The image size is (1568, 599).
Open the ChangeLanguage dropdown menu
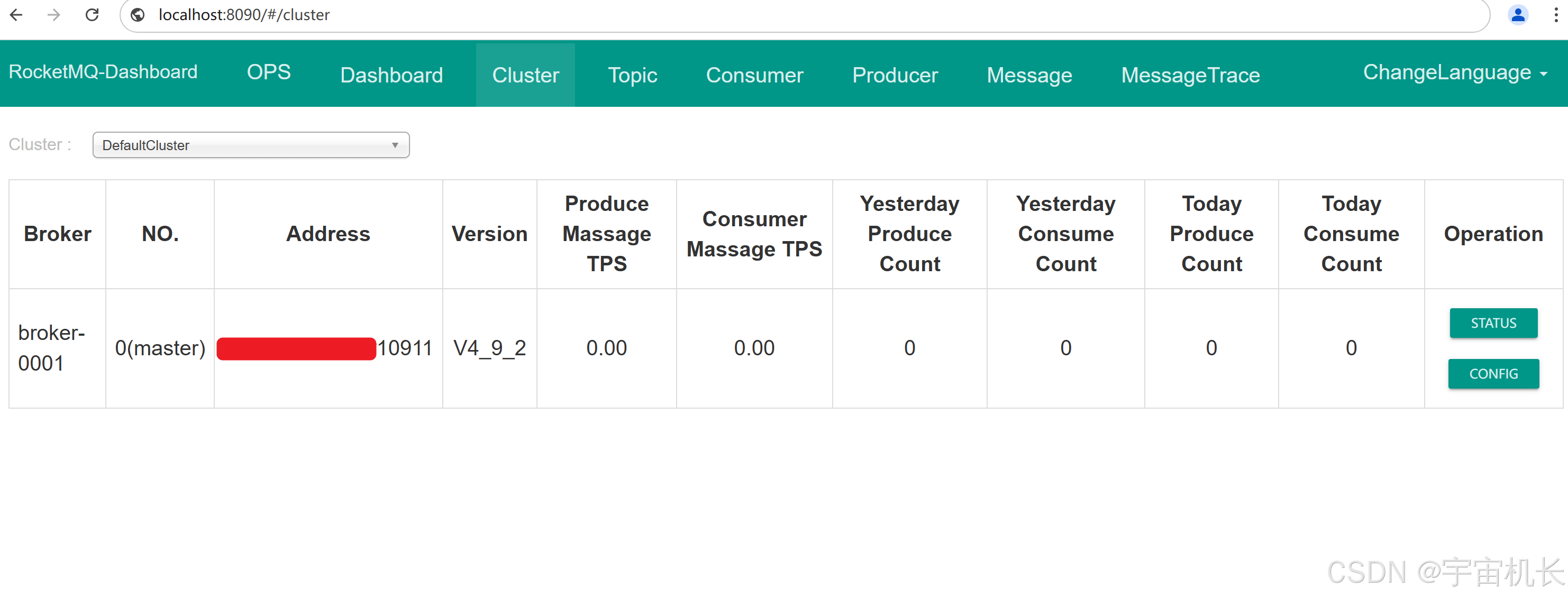point(1454,72)
